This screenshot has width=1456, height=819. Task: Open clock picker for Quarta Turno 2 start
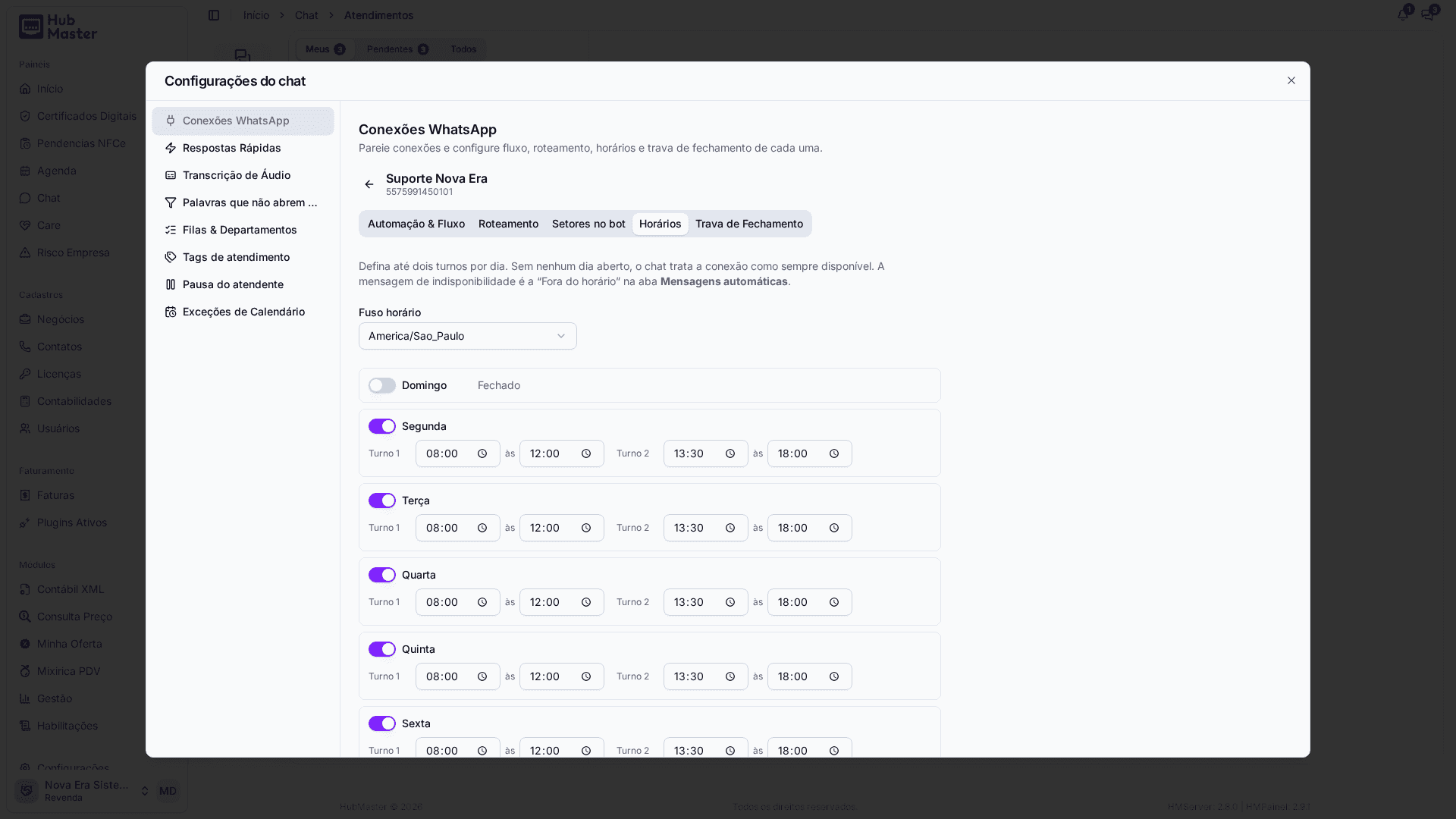pos(730,602)
